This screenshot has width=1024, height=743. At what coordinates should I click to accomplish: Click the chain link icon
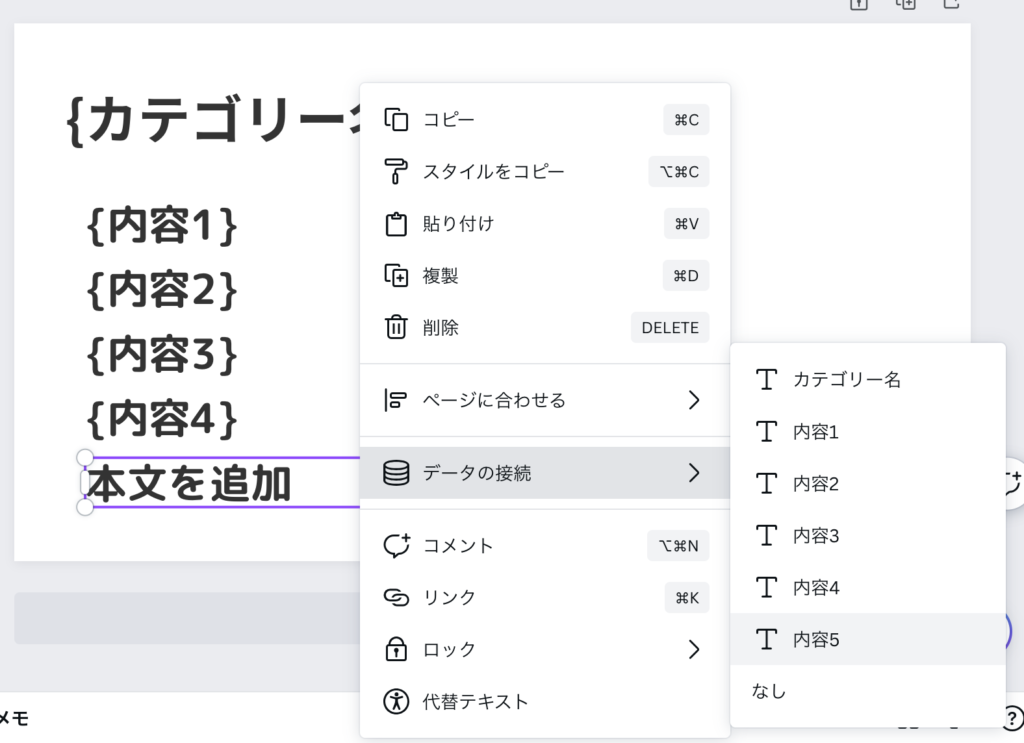tap(397, 598)
